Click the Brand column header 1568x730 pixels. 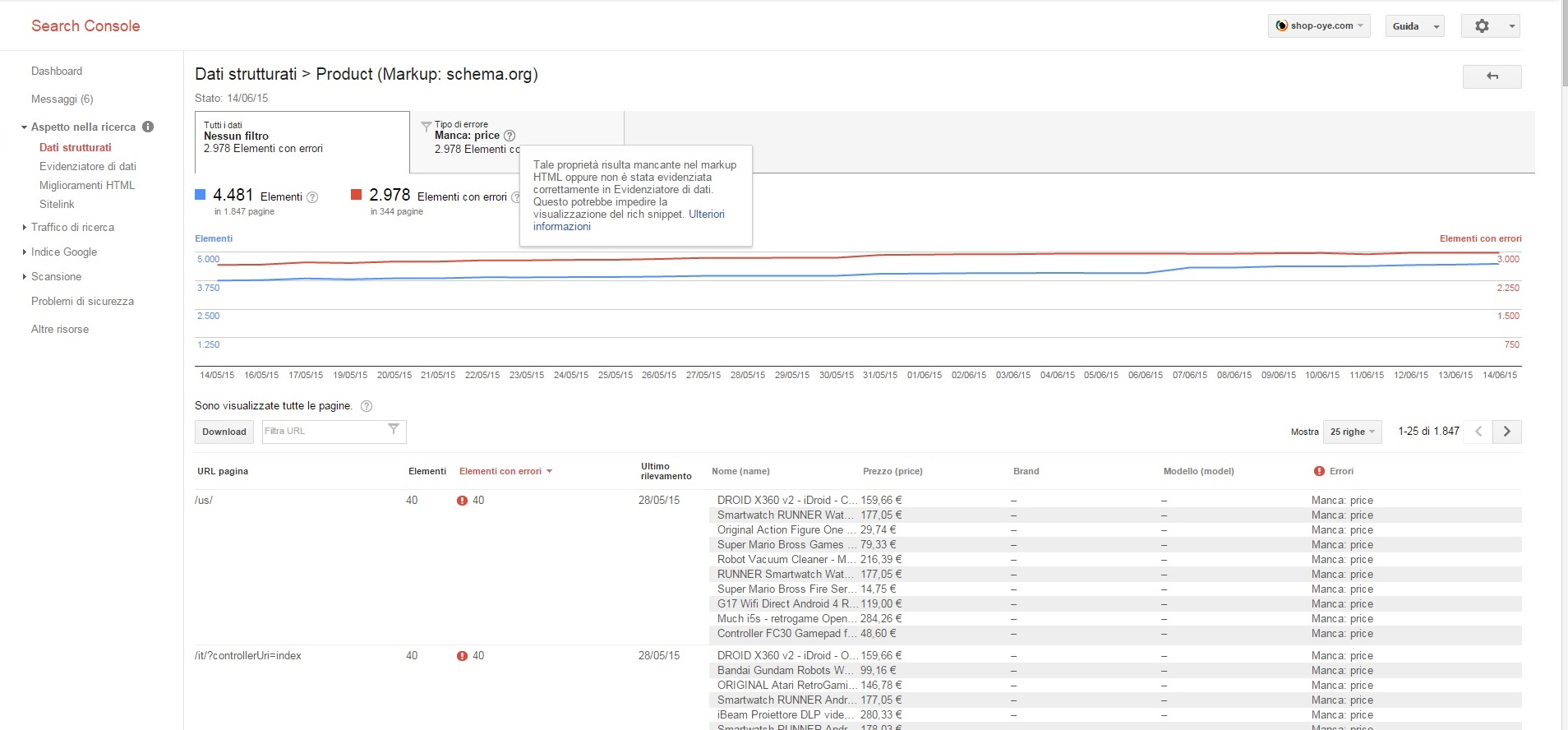point(1026,471)
